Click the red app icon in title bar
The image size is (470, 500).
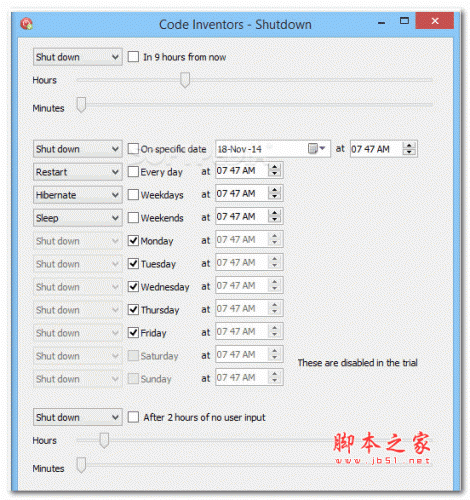26,24
